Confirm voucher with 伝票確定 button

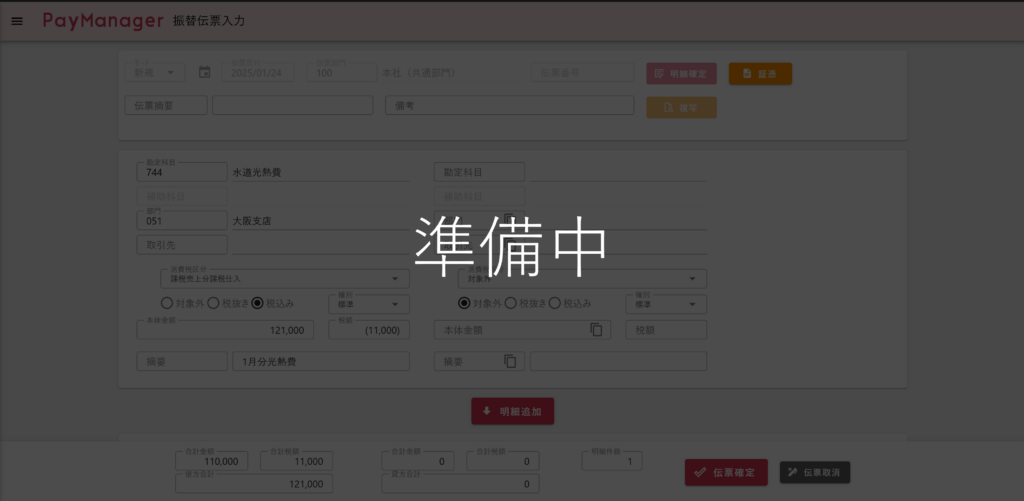coord(726,472)
